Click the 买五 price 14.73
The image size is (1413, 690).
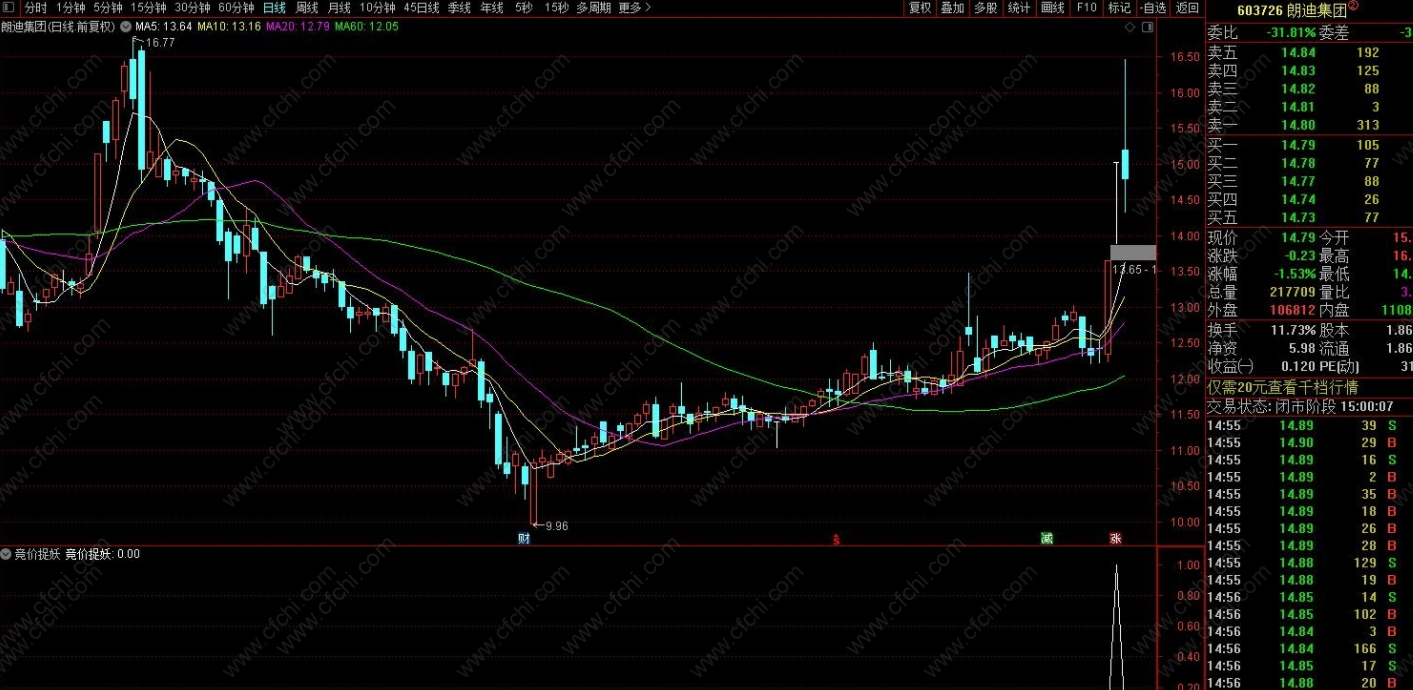coord(1297,216)
